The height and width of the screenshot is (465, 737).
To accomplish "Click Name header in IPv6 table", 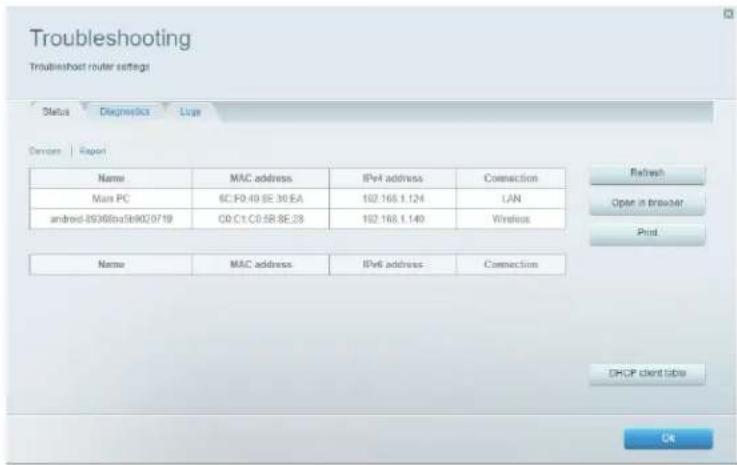I will coord(111,264).
